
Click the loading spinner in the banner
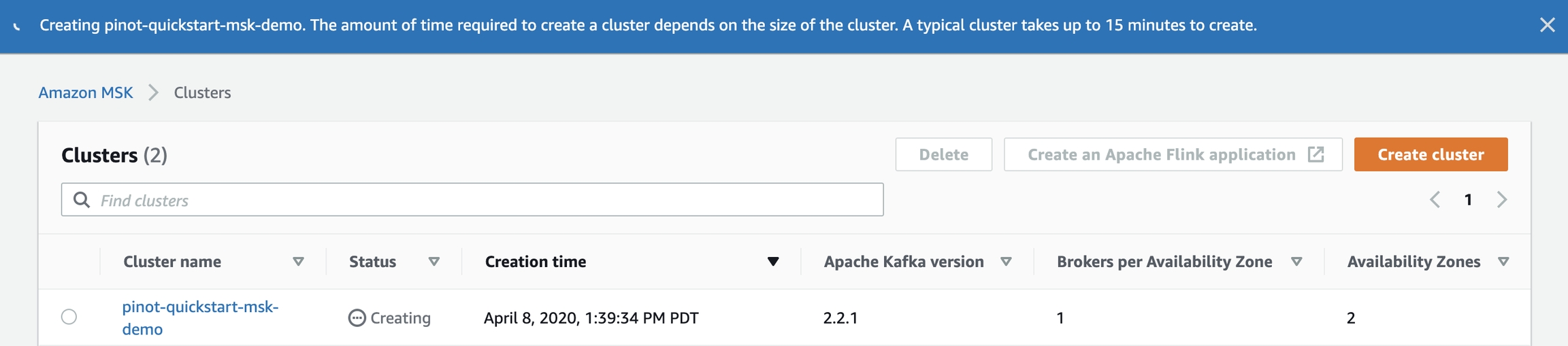point(17,26)
